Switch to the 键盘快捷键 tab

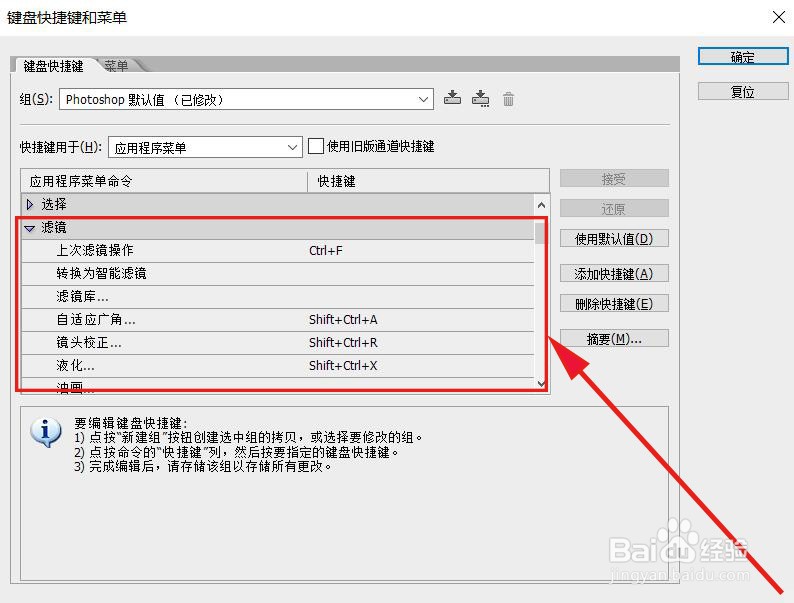[x=53, y=66]
